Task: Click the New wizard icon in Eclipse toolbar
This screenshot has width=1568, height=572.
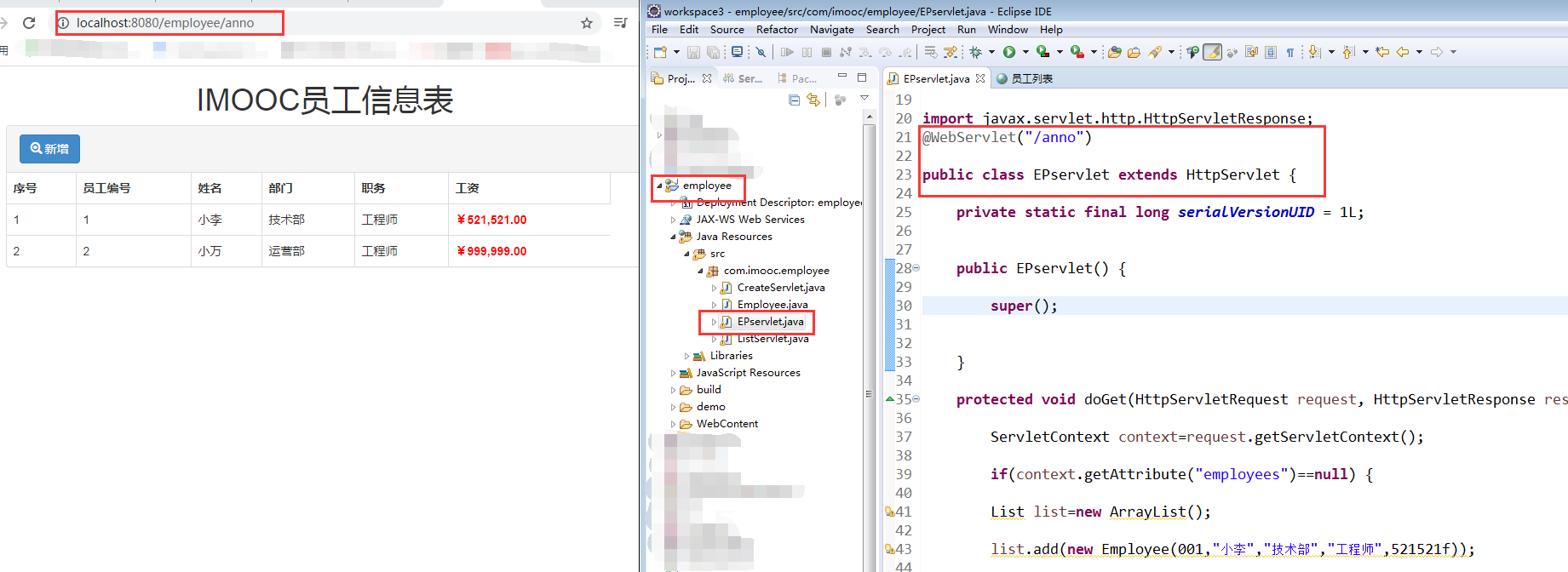Action: pyautogui.click(x=660, y=52)
